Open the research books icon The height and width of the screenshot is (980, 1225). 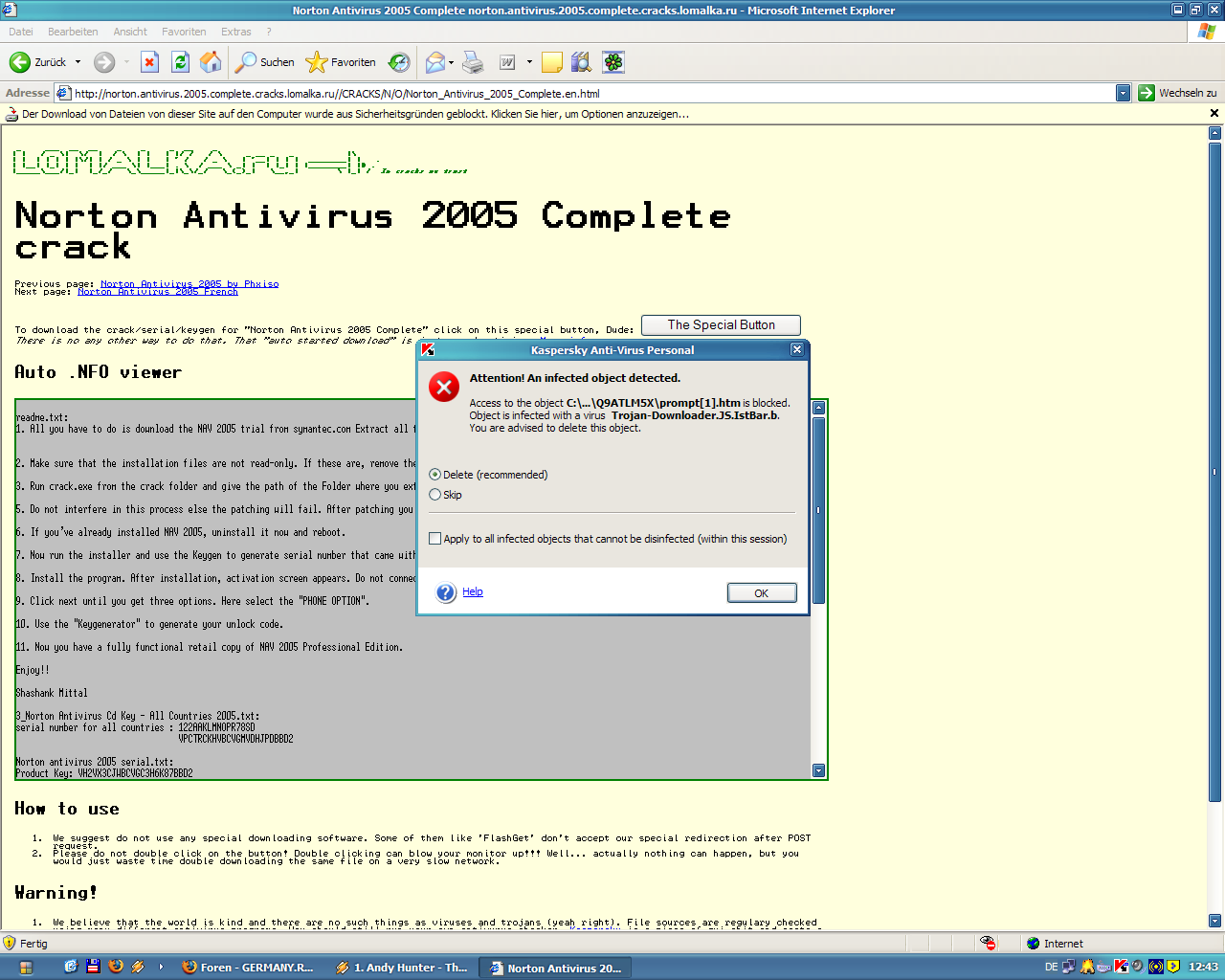click(x=581, y=62)
